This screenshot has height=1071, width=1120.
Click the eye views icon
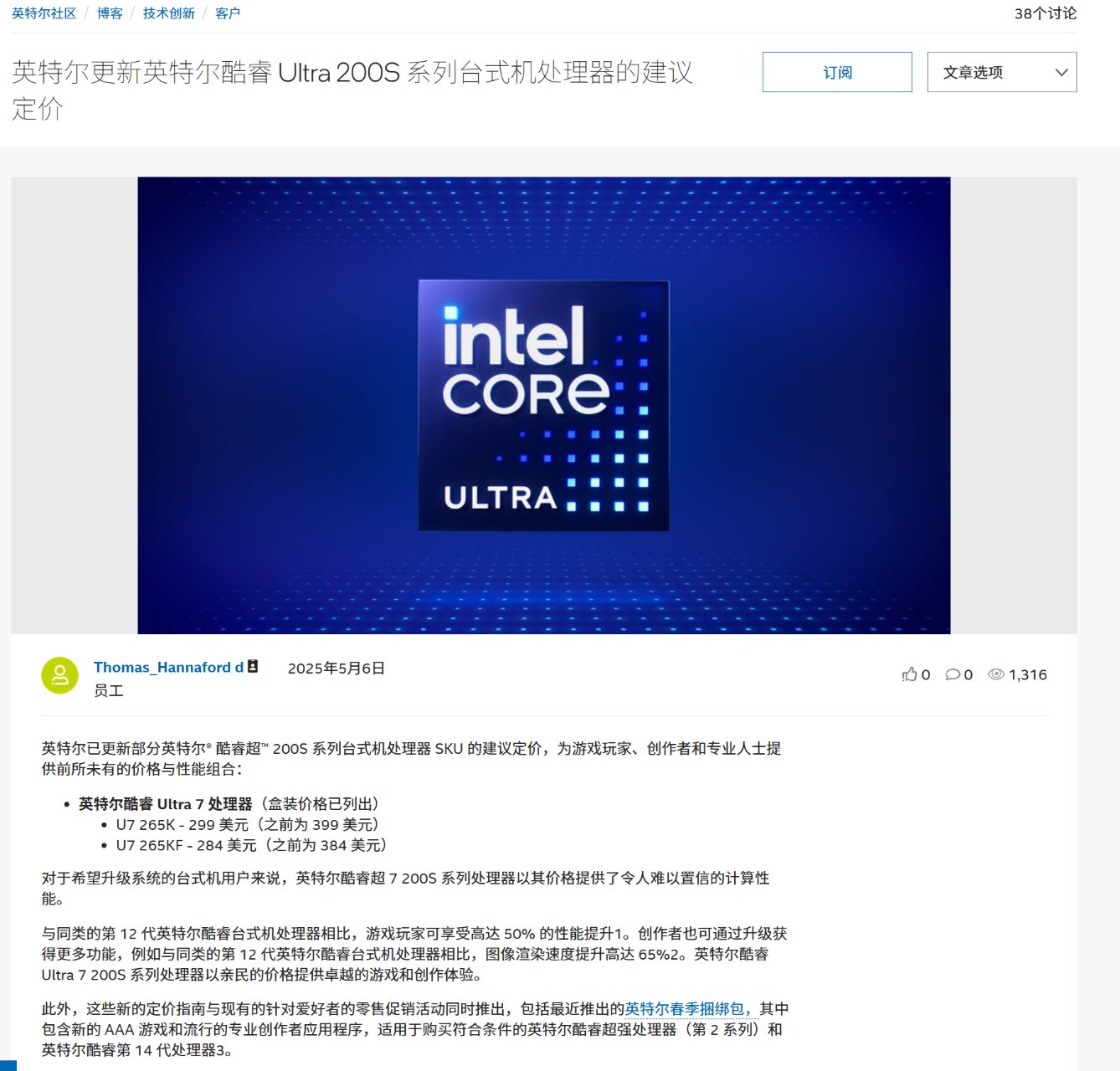996,674
